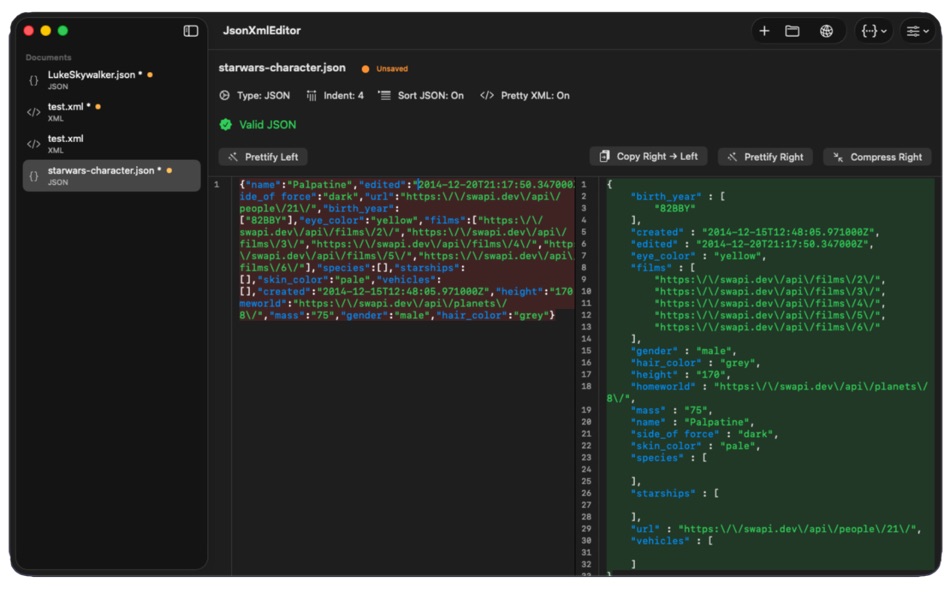Click the Prettify Left button
Viewport: 950px width, 594px height.
[262, 156]
